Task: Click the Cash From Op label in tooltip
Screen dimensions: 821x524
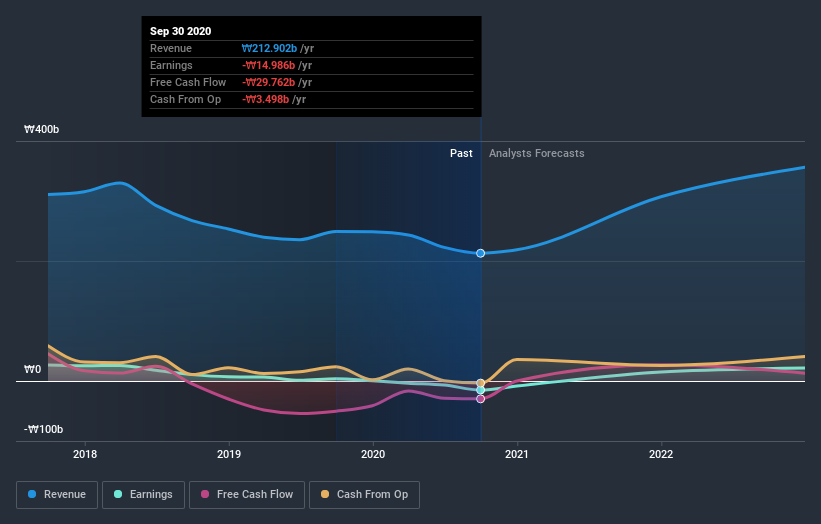Action: (x=185, y=99)
